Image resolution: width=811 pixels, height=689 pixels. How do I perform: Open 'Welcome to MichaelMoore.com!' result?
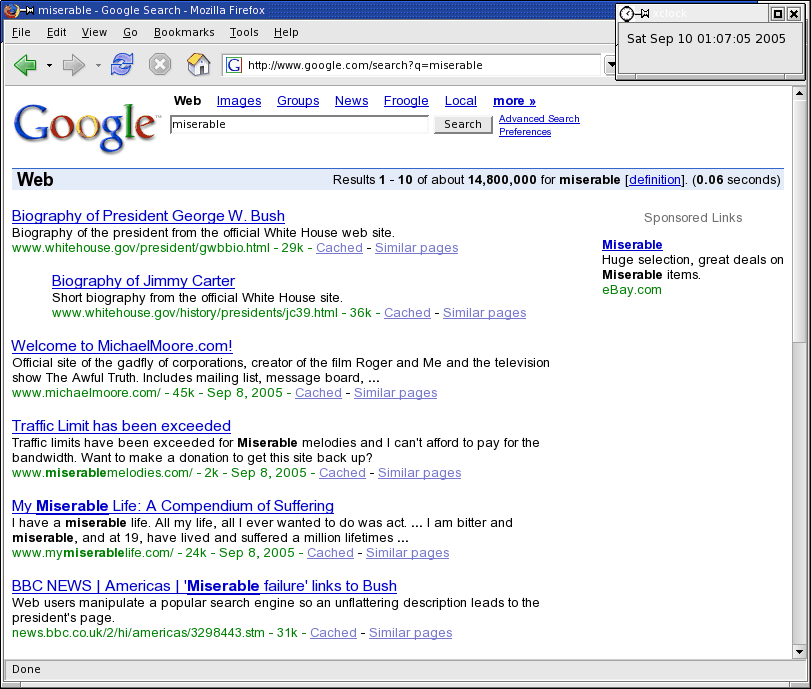click(x=122, y=346)
